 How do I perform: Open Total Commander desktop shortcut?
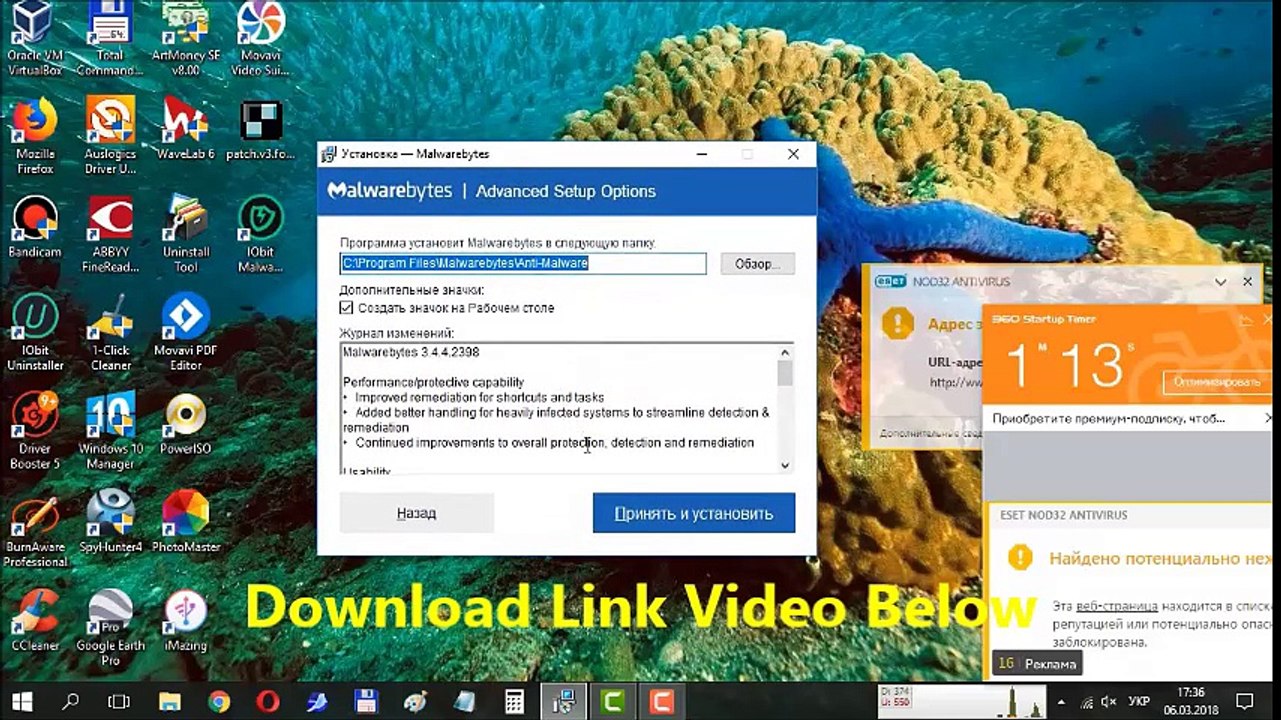tap(110, 38)
